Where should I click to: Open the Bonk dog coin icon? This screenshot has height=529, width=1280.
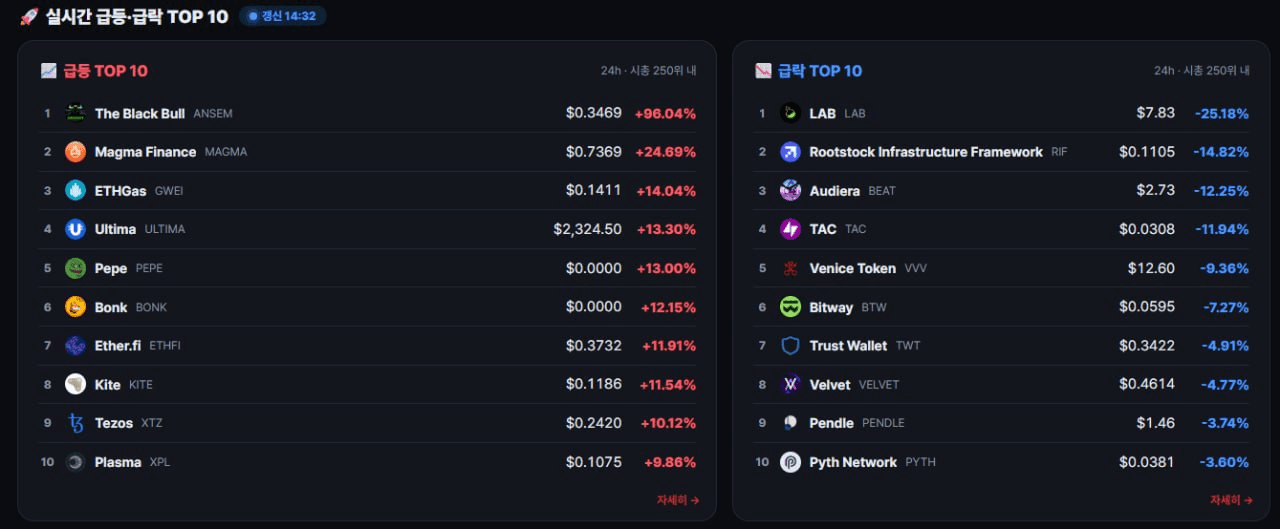75,307
